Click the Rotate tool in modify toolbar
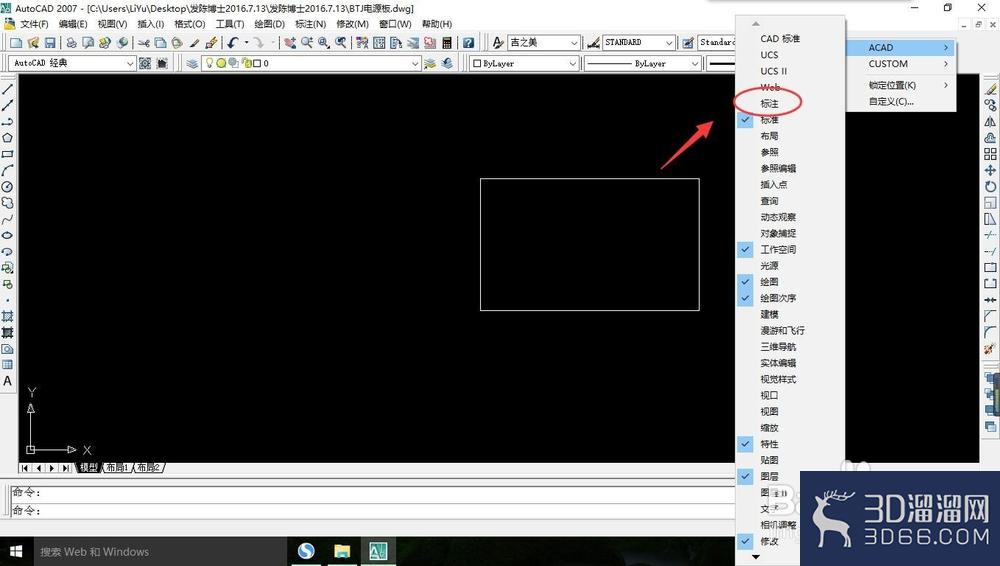The height and width of the screenshot is (566, 1000). (x=990, y=187)
